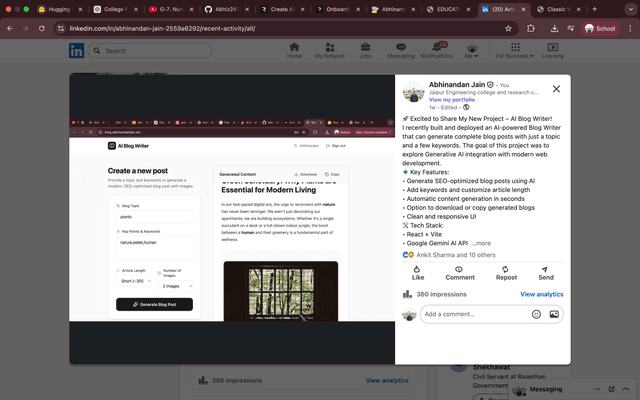This screenshot has width=640, height=400.
Task: Open View analytics in the background feed
Action: 387,380
